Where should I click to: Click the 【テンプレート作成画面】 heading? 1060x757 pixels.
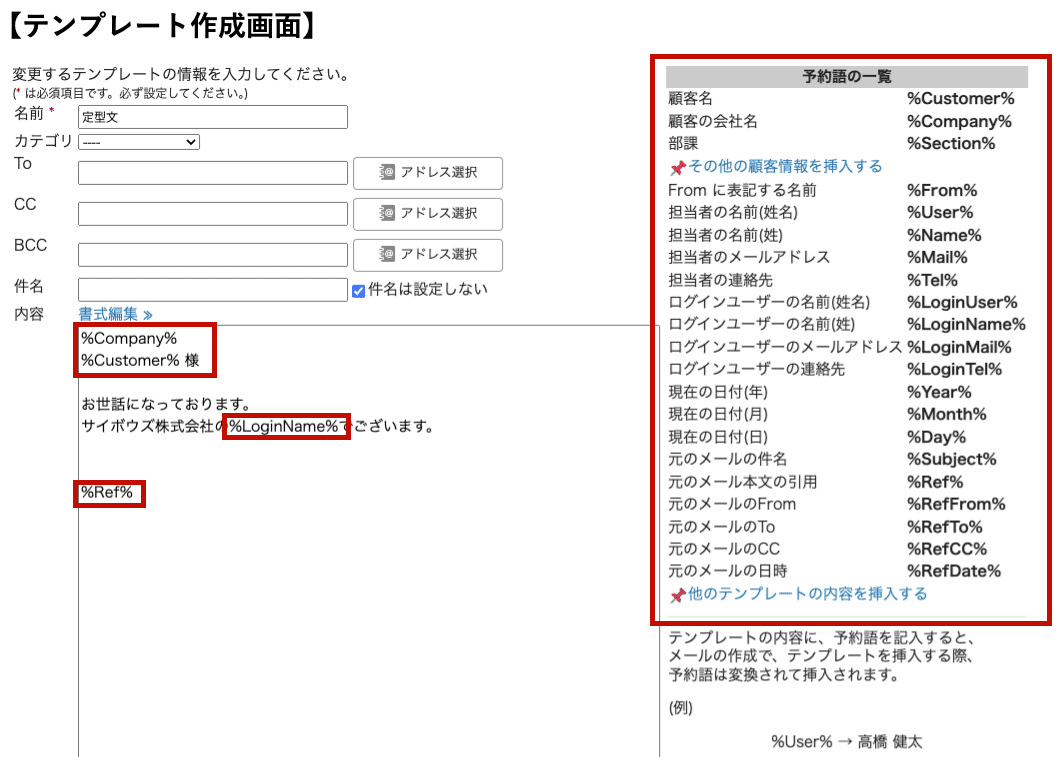(162, 26)
